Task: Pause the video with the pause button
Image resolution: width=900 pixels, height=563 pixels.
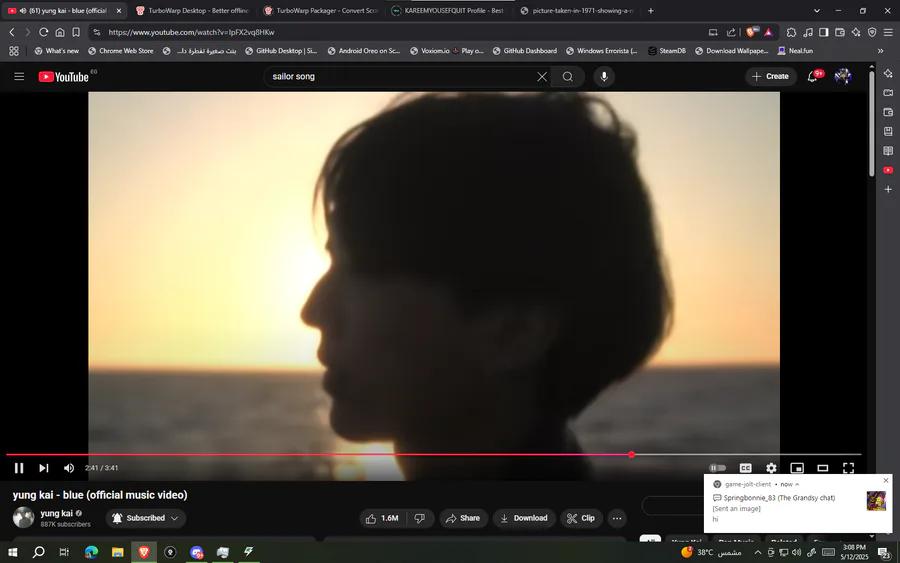Action: click(x=19, y=468)
